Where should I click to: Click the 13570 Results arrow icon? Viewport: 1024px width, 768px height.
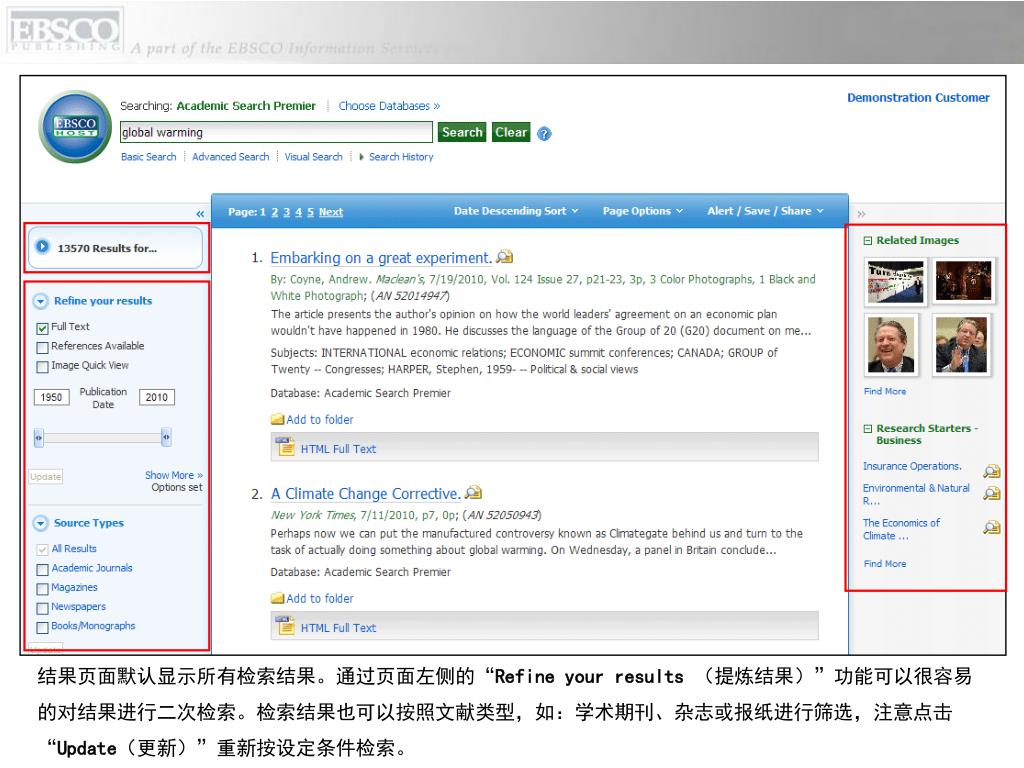pyautogui.click(x=42, y=247)
